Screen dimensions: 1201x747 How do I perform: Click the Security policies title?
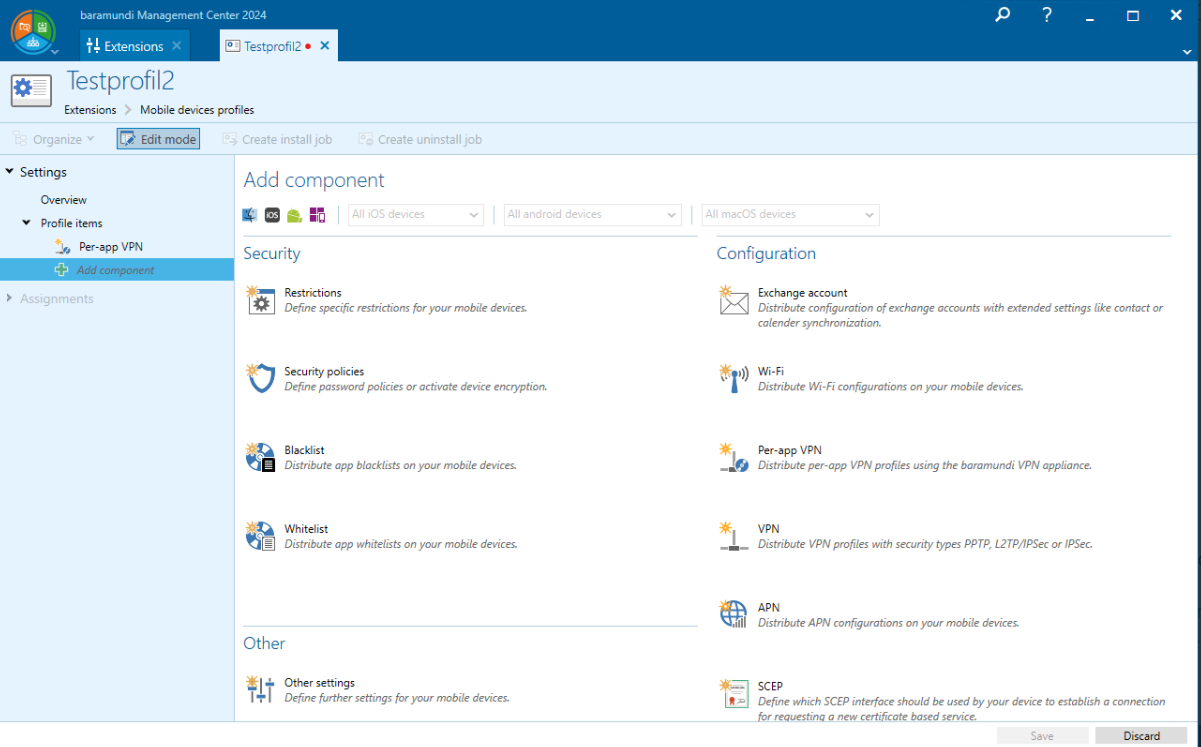coord(324,371)
